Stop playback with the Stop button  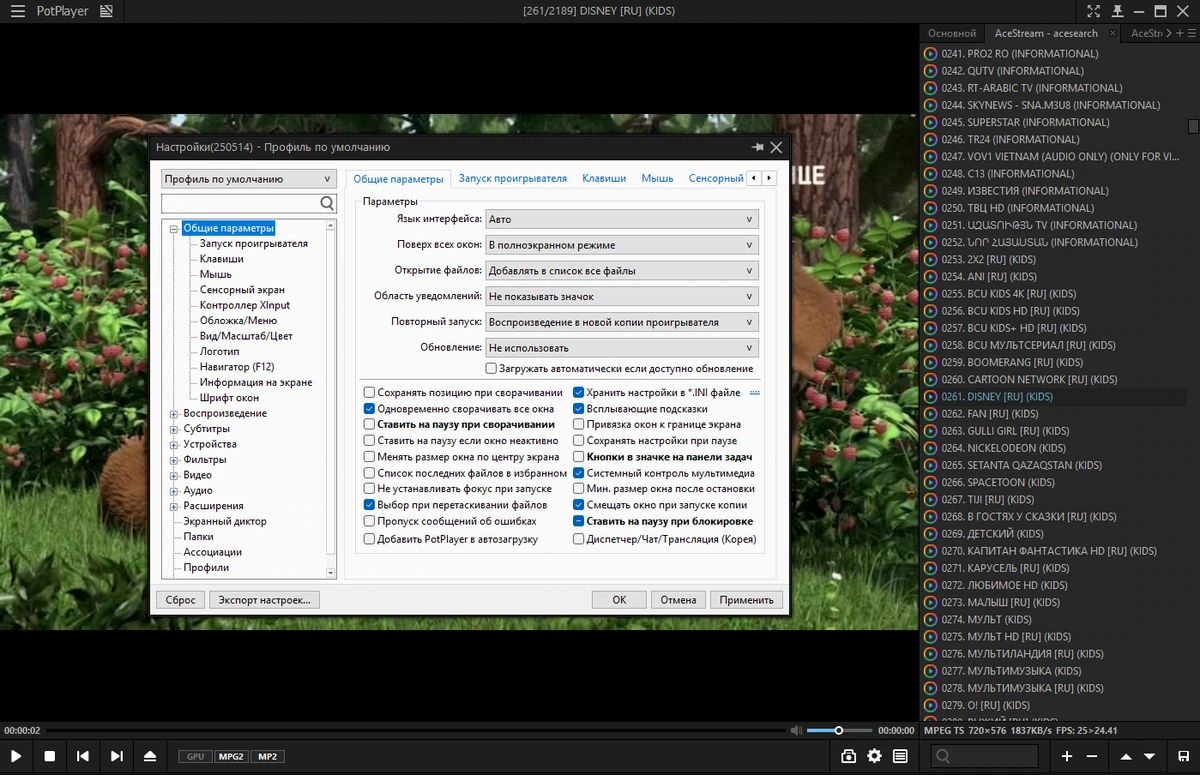tap(50, 756)
